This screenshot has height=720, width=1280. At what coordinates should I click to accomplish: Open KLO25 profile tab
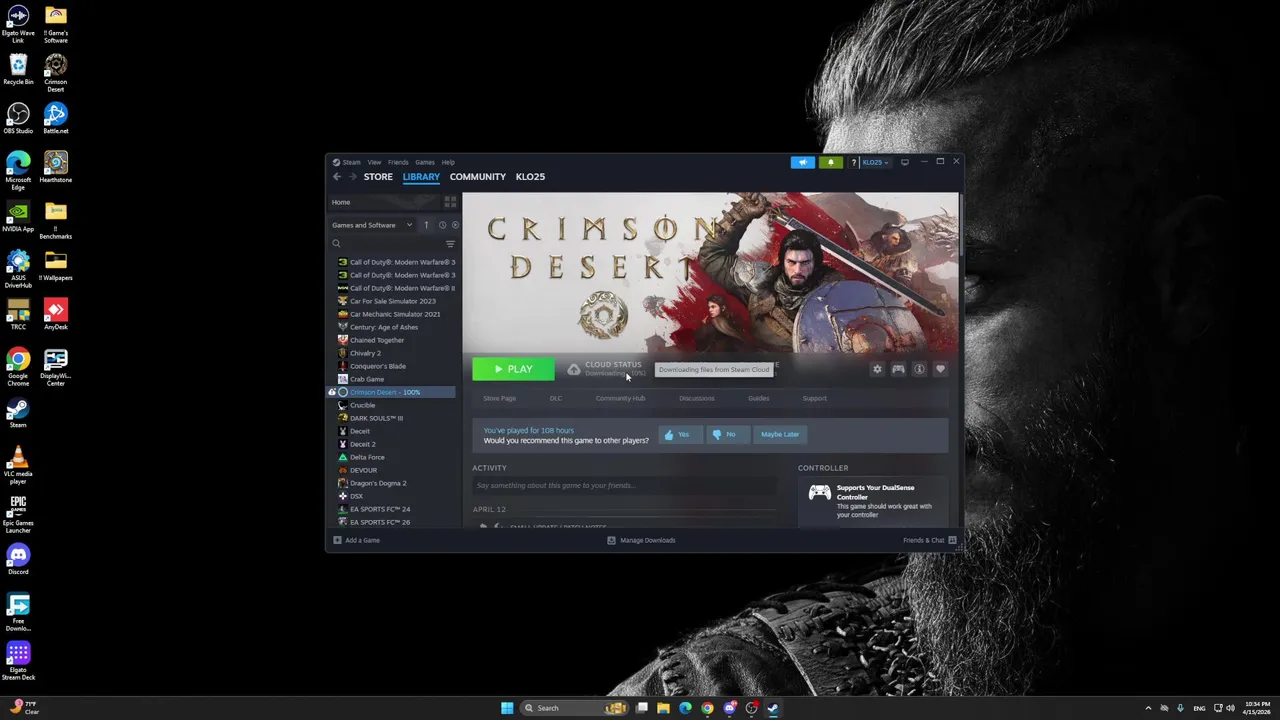[530, 177]
